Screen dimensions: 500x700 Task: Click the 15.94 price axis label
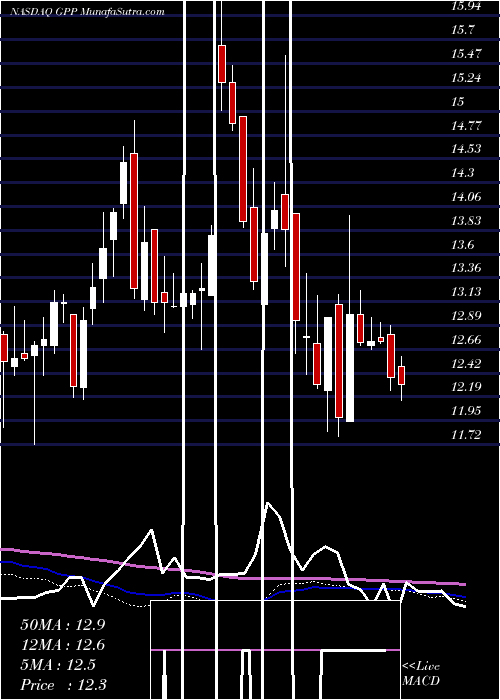(x=467, y=6)
